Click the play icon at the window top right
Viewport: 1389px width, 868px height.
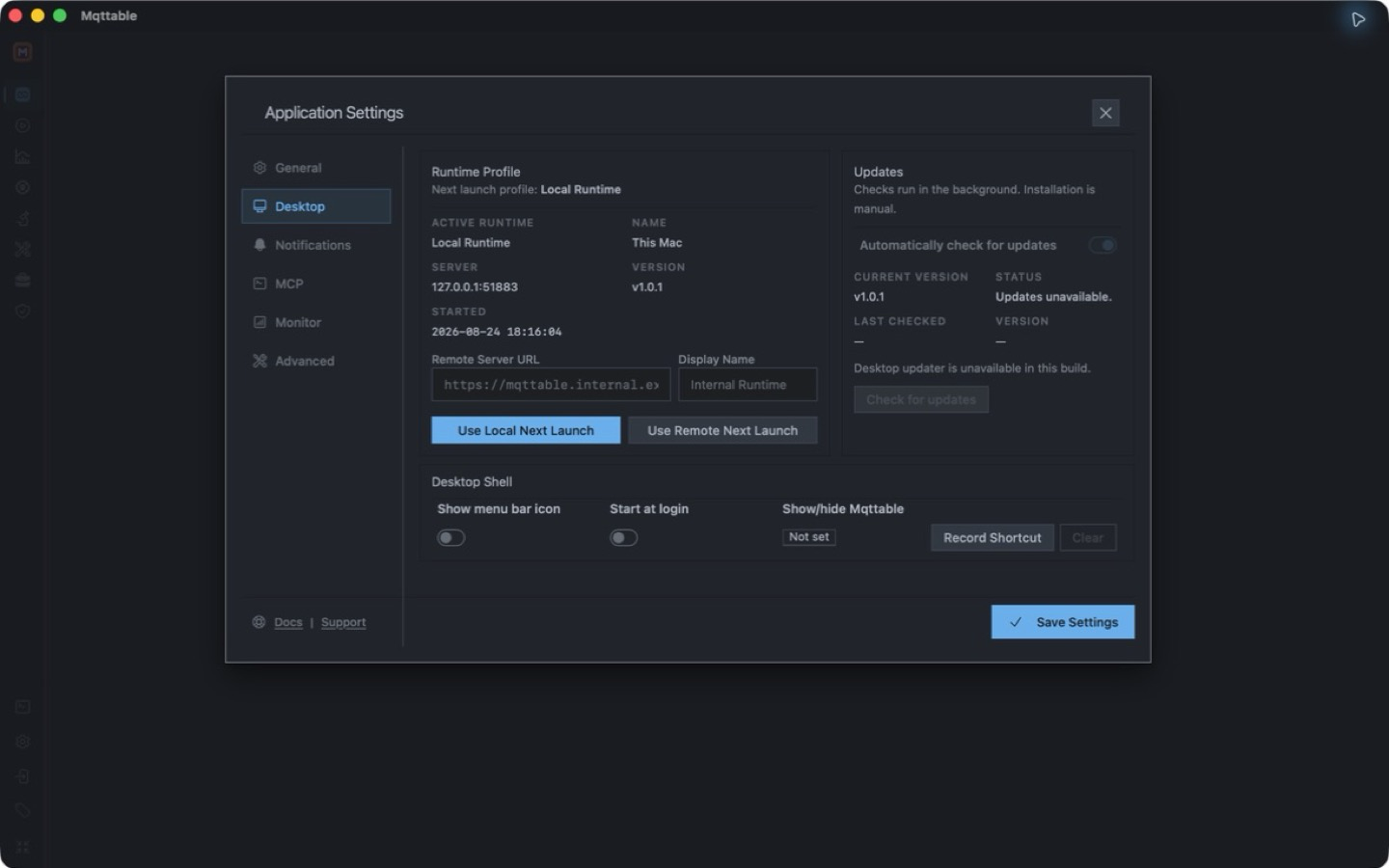(x=1358, y=19)
